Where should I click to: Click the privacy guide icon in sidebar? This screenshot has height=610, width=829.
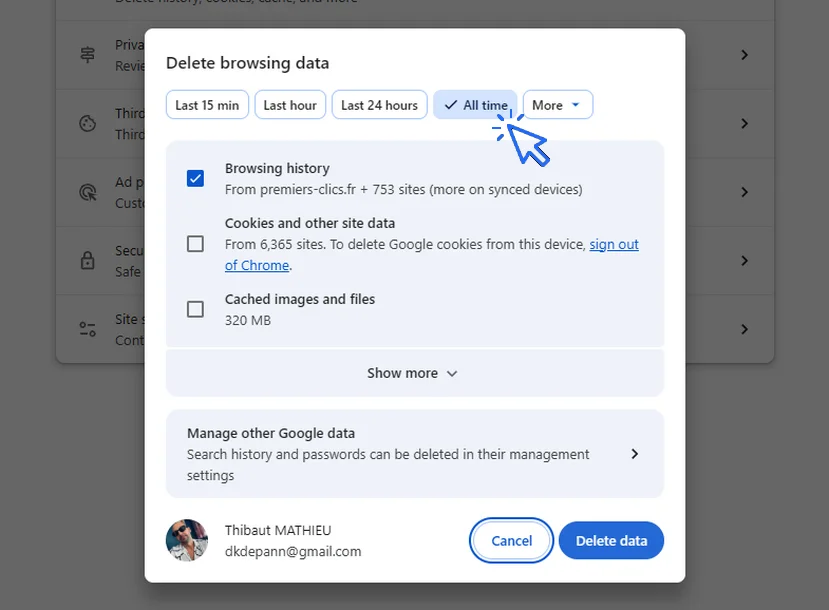tap(88, 55)
